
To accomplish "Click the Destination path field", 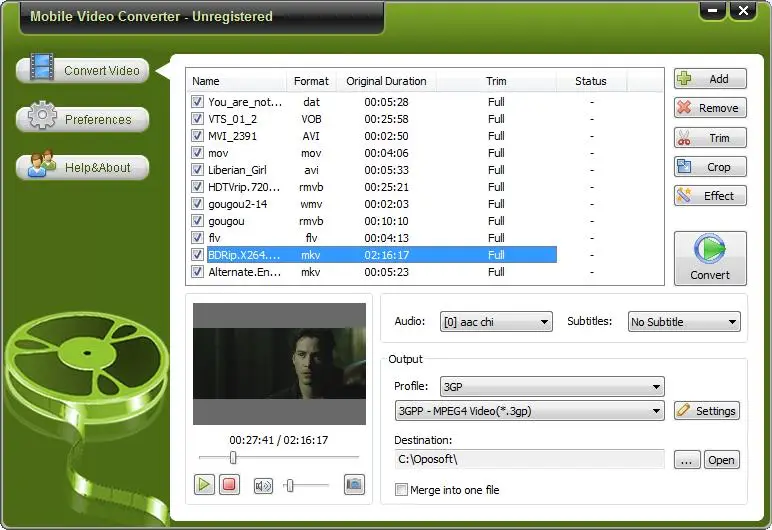I will pos(529,459).
